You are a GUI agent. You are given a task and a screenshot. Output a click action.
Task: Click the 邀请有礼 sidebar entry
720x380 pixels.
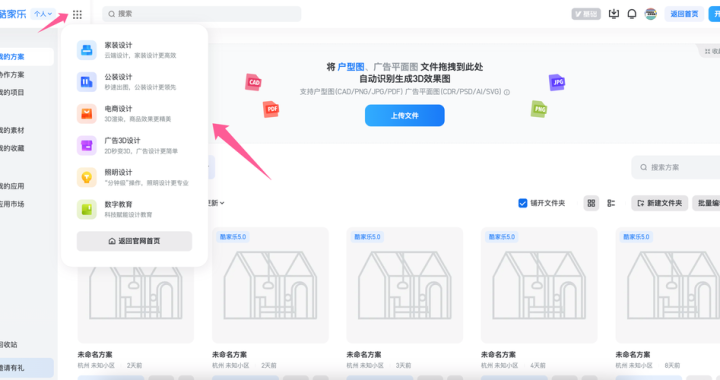27,368
